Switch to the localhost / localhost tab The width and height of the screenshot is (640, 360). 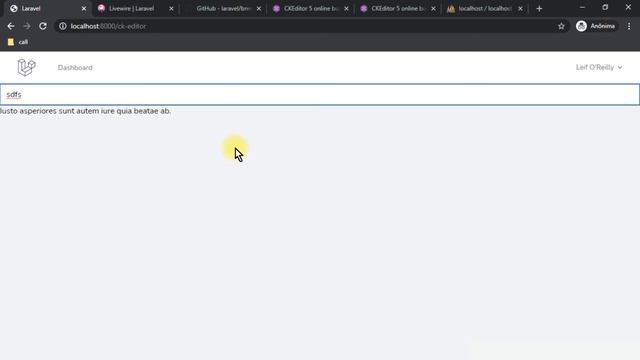(485, 9)
